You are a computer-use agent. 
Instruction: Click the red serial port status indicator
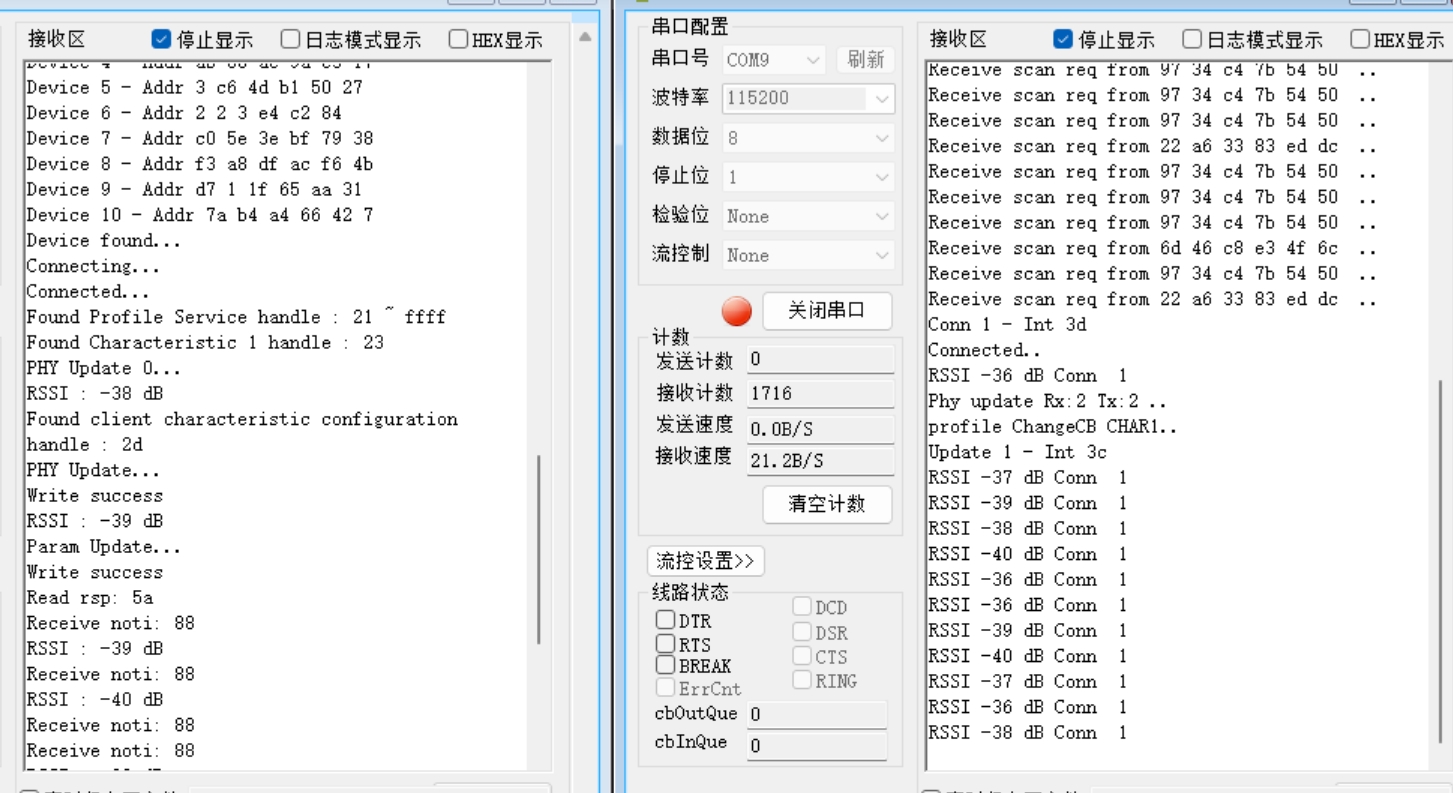point(737,312)
